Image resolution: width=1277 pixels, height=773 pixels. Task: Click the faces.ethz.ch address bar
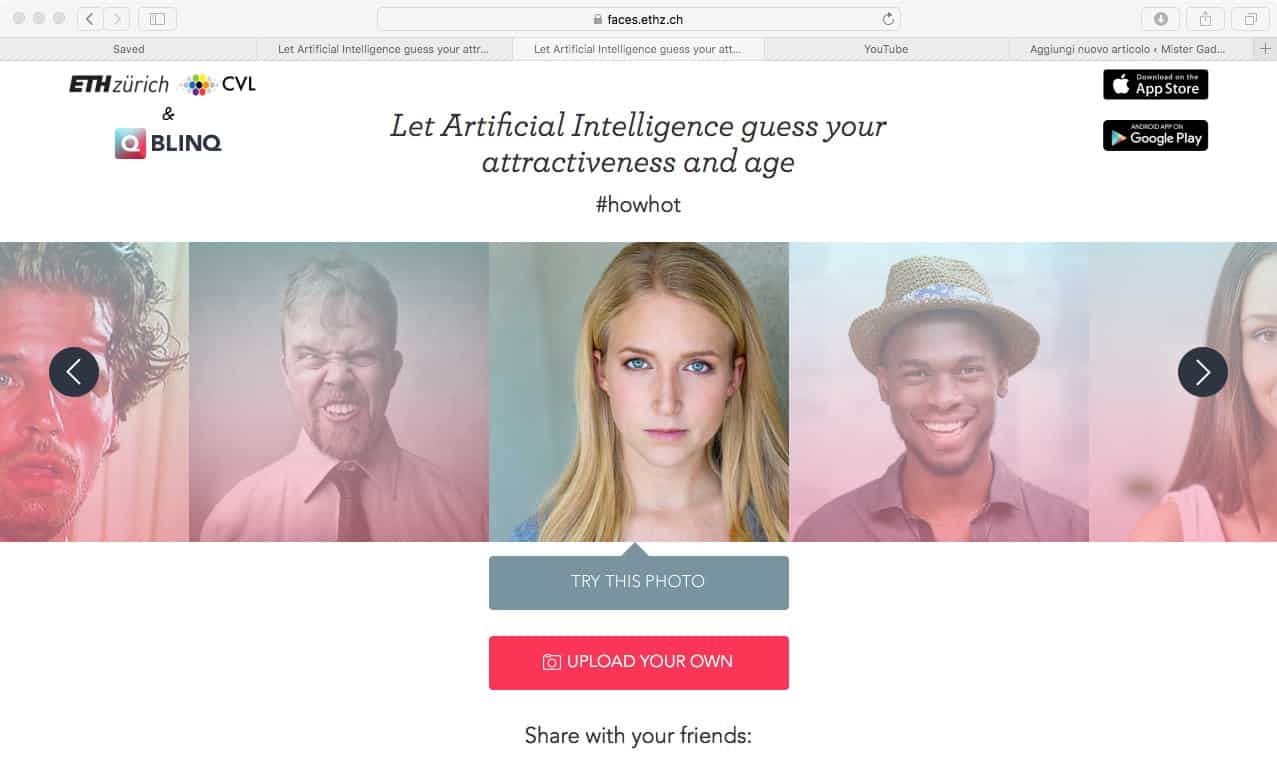coord(638,19)
